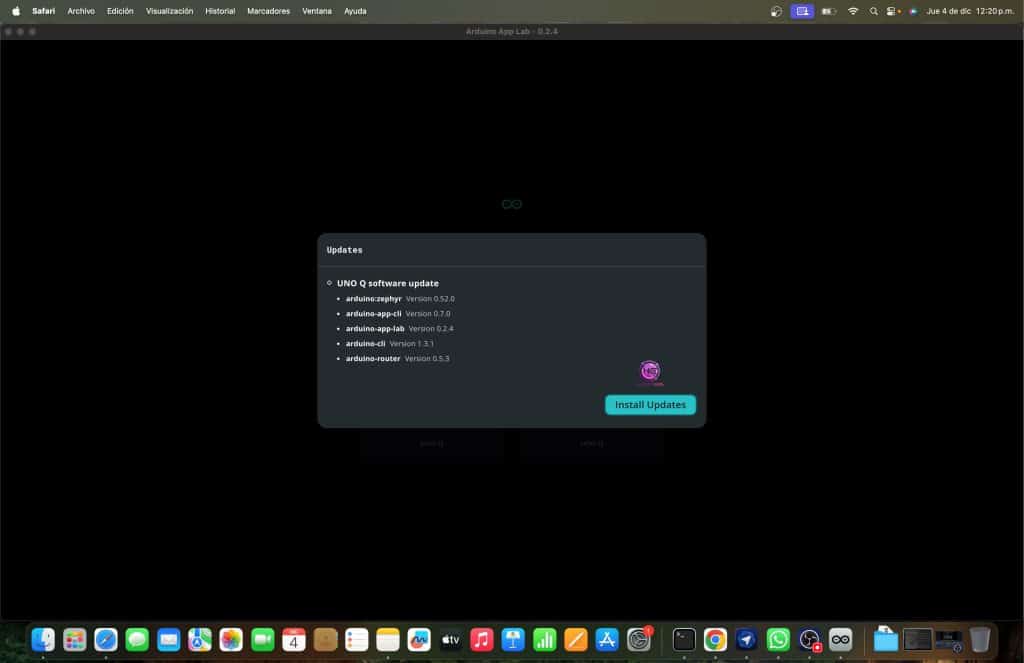Launch Google Chrome from the Dock

pos(715,639)
